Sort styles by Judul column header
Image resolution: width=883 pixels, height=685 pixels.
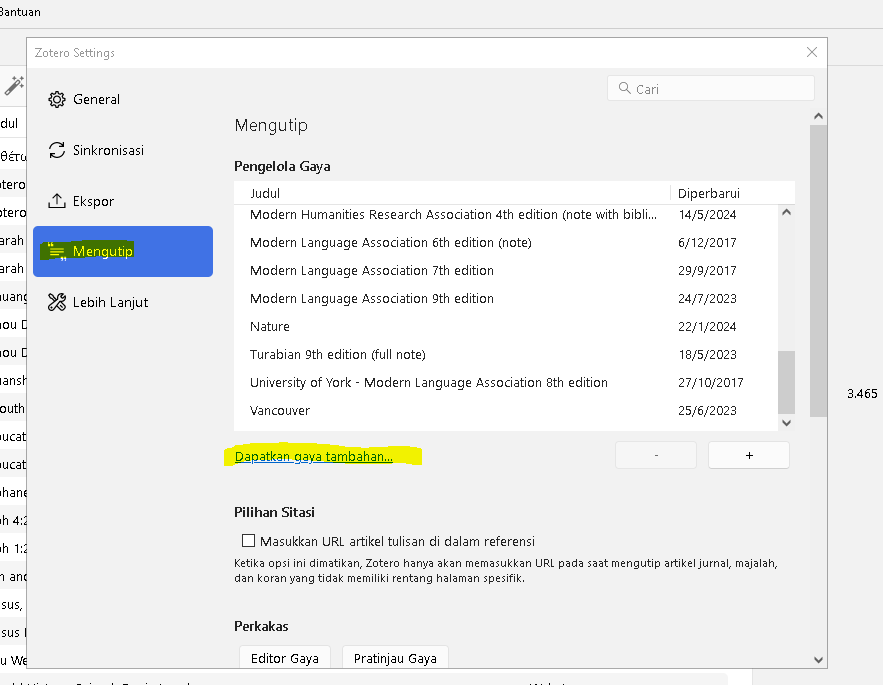452,193
